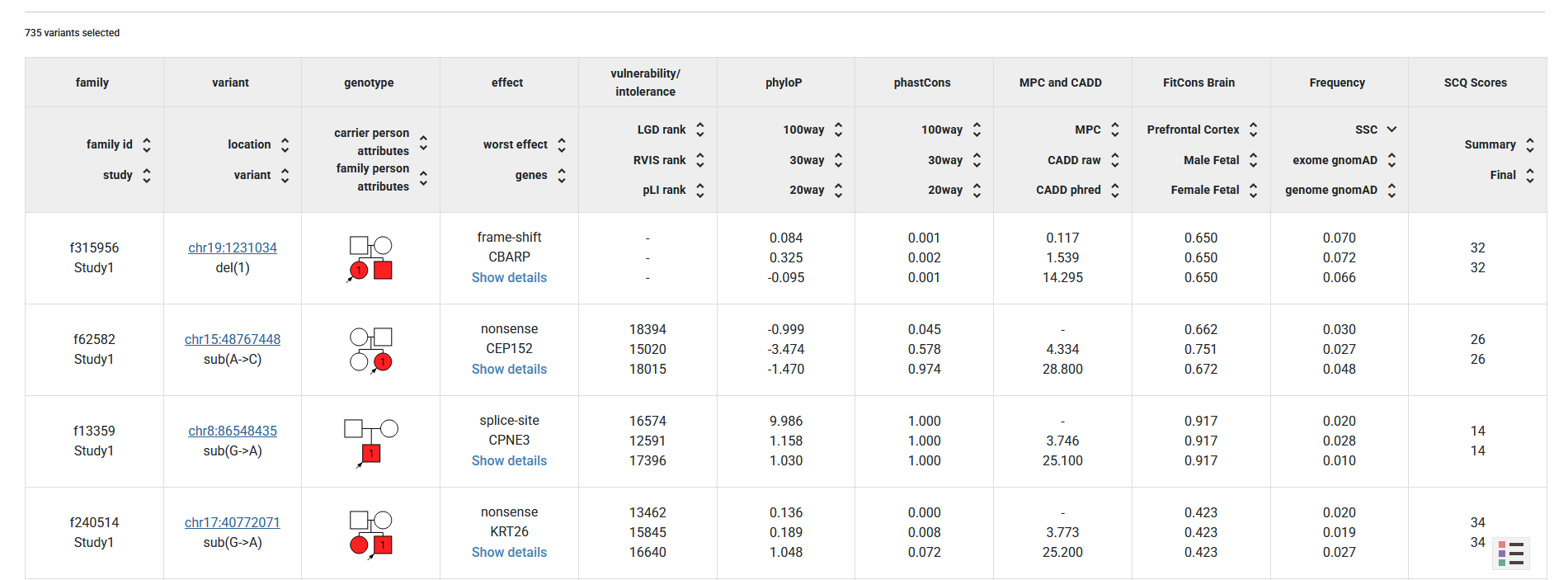Viewport: 1568px width, 580px height.
Task: Click the FitCons Brain header
Action: [1198, 83]
